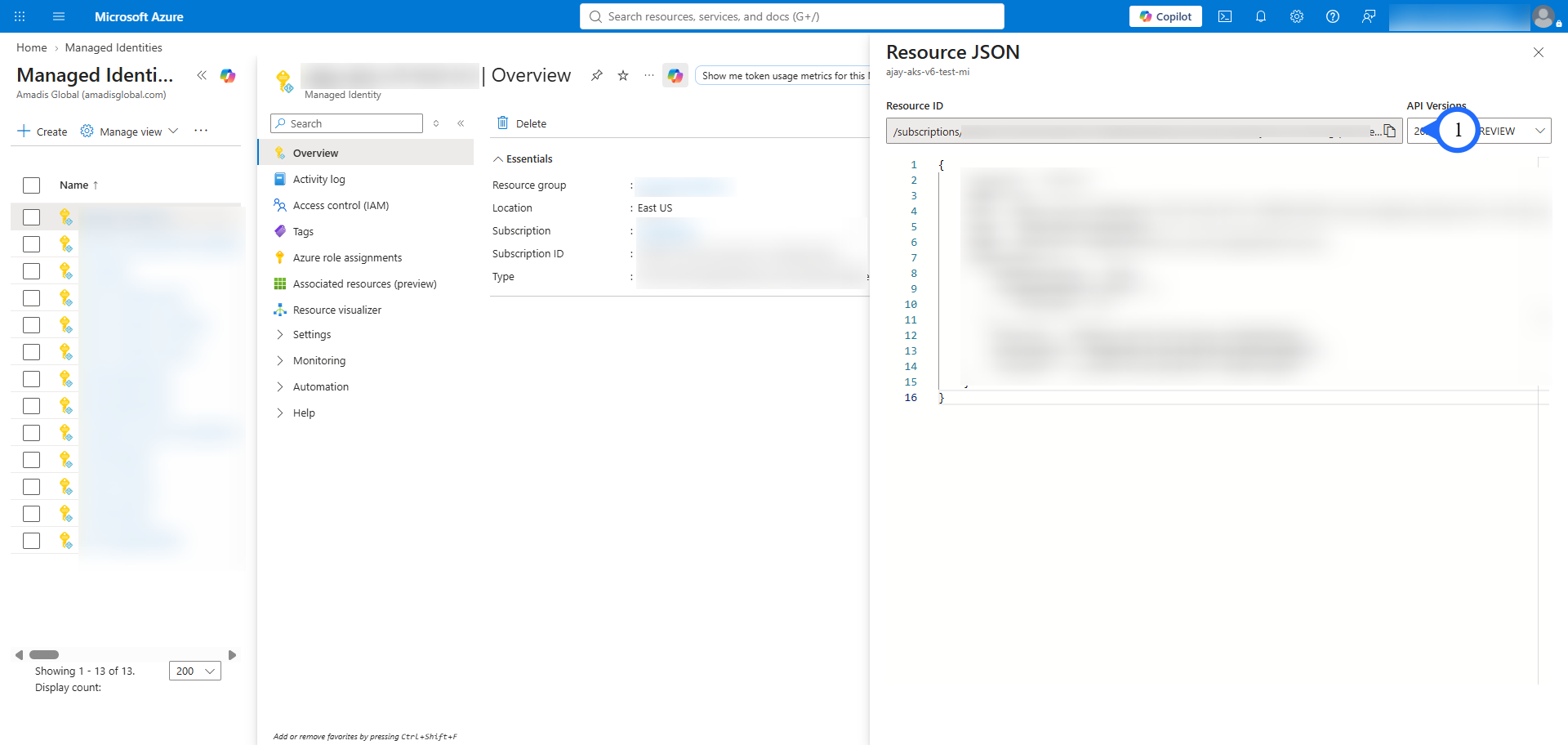Click the East US location value
This screenshot has height=745, width=1568.
point(655,208)
